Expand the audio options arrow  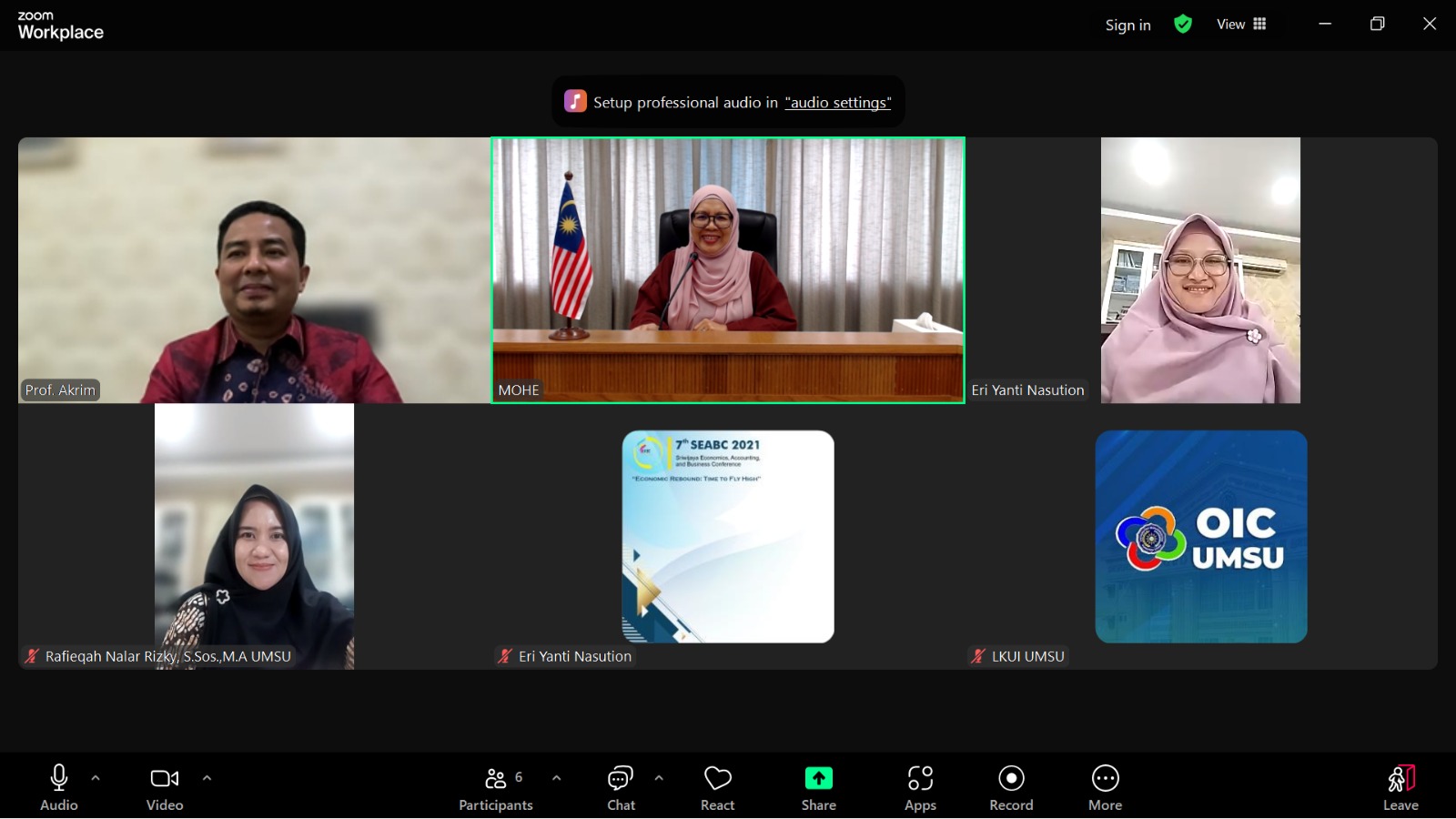pos(96,778)
